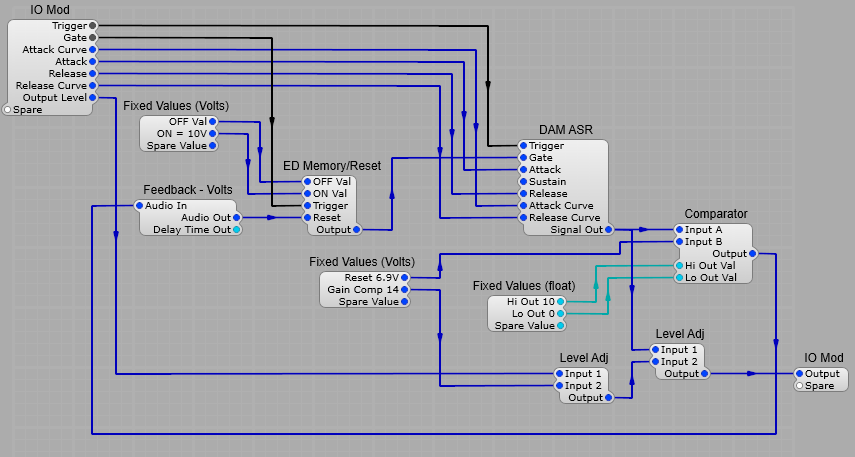
Task: Click the Output pin on the right IO Mod
Action: (799, 373)
